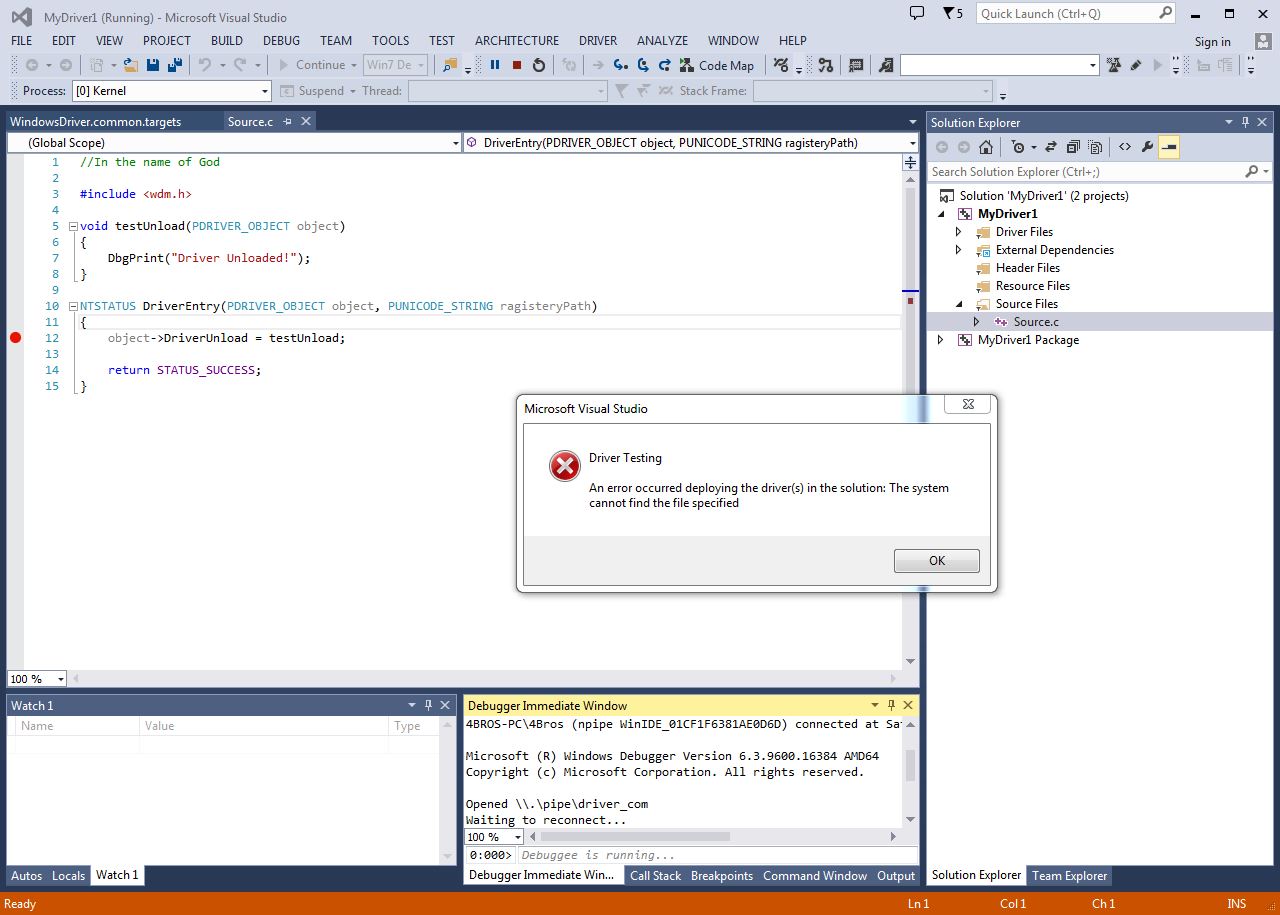Open the BUILD menu

coord(227,41)
